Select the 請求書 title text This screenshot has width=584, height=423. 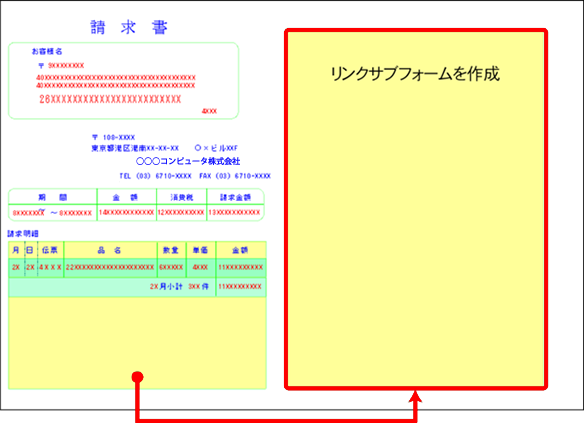129,27
